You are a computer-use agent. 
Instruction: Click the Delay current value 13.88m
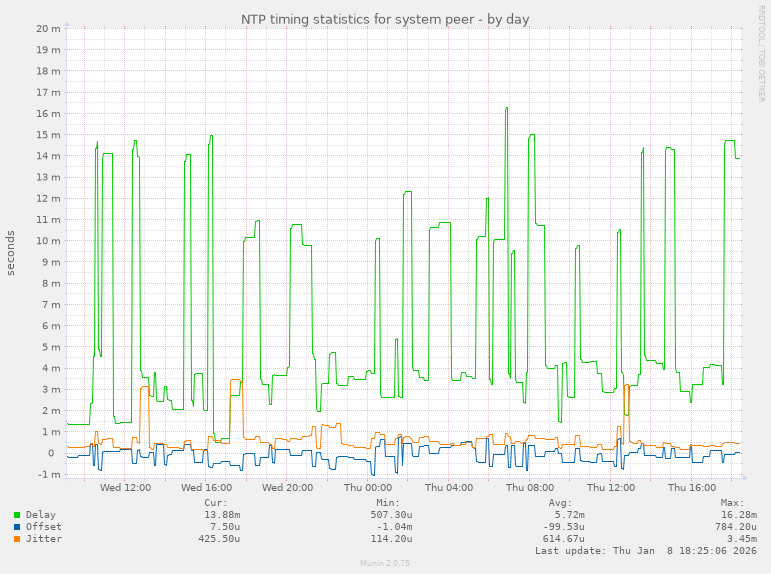click(x=222, y=514)
